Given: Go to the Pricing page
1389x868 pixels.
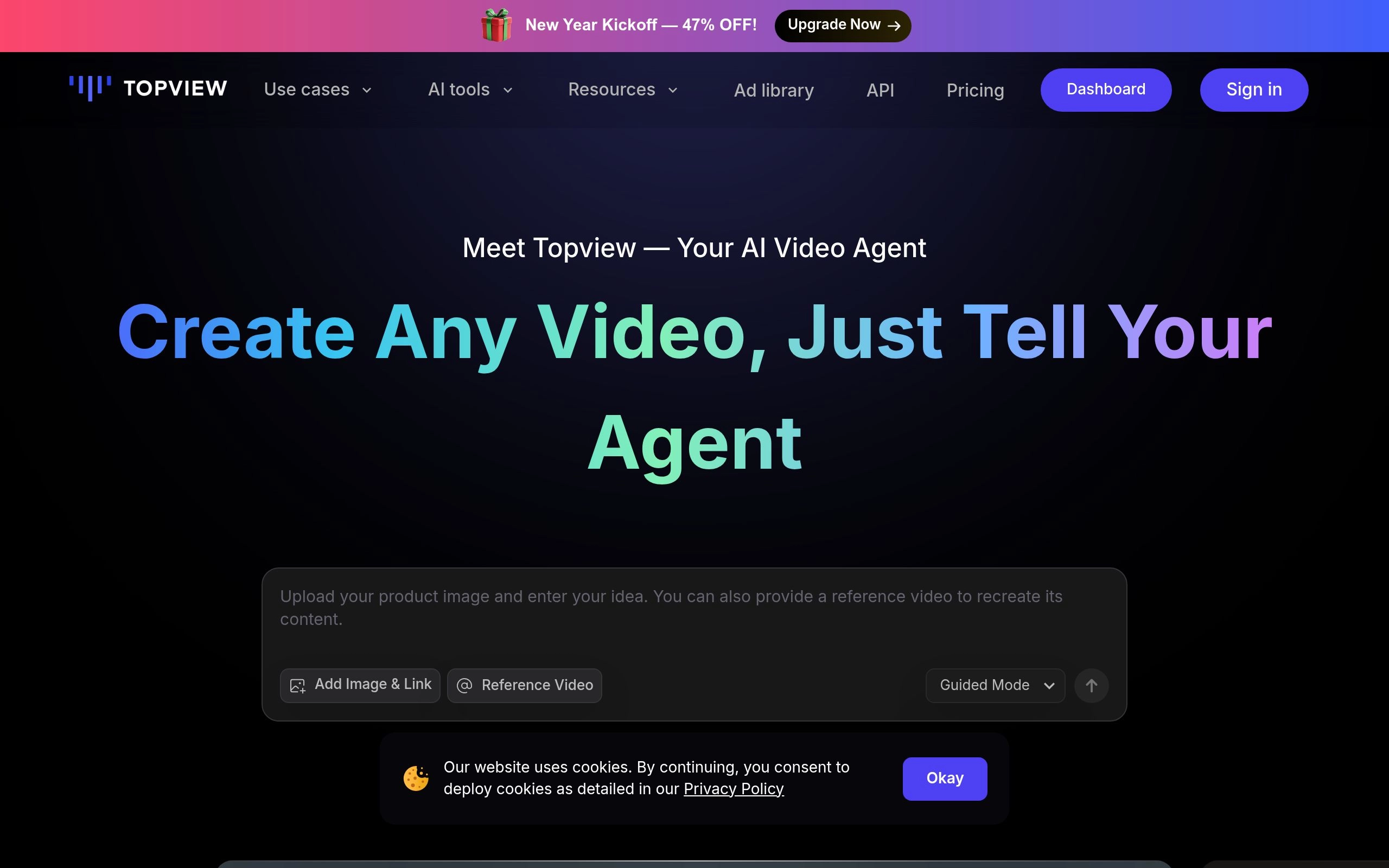Looking at the screenshot, I should point(974,90).
